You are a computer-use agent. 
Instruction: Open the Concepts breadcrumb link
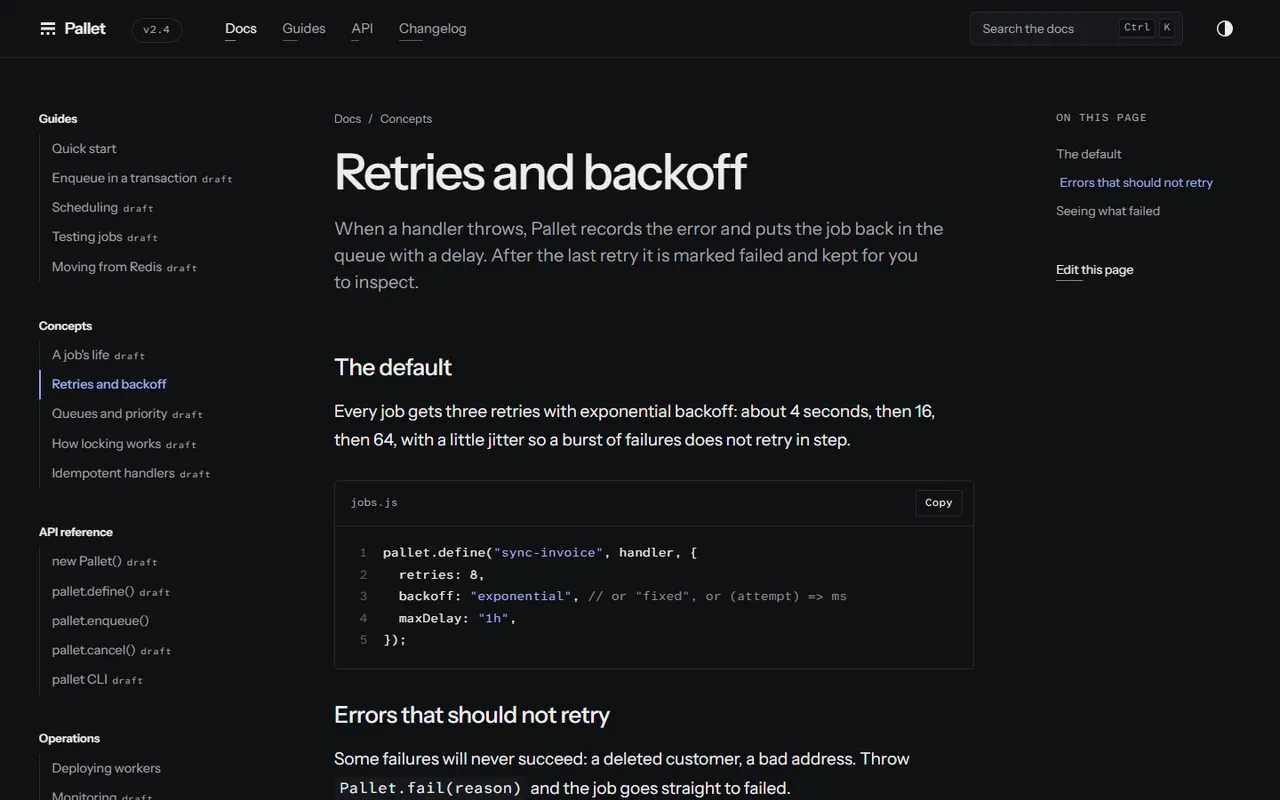pos(406,119)
